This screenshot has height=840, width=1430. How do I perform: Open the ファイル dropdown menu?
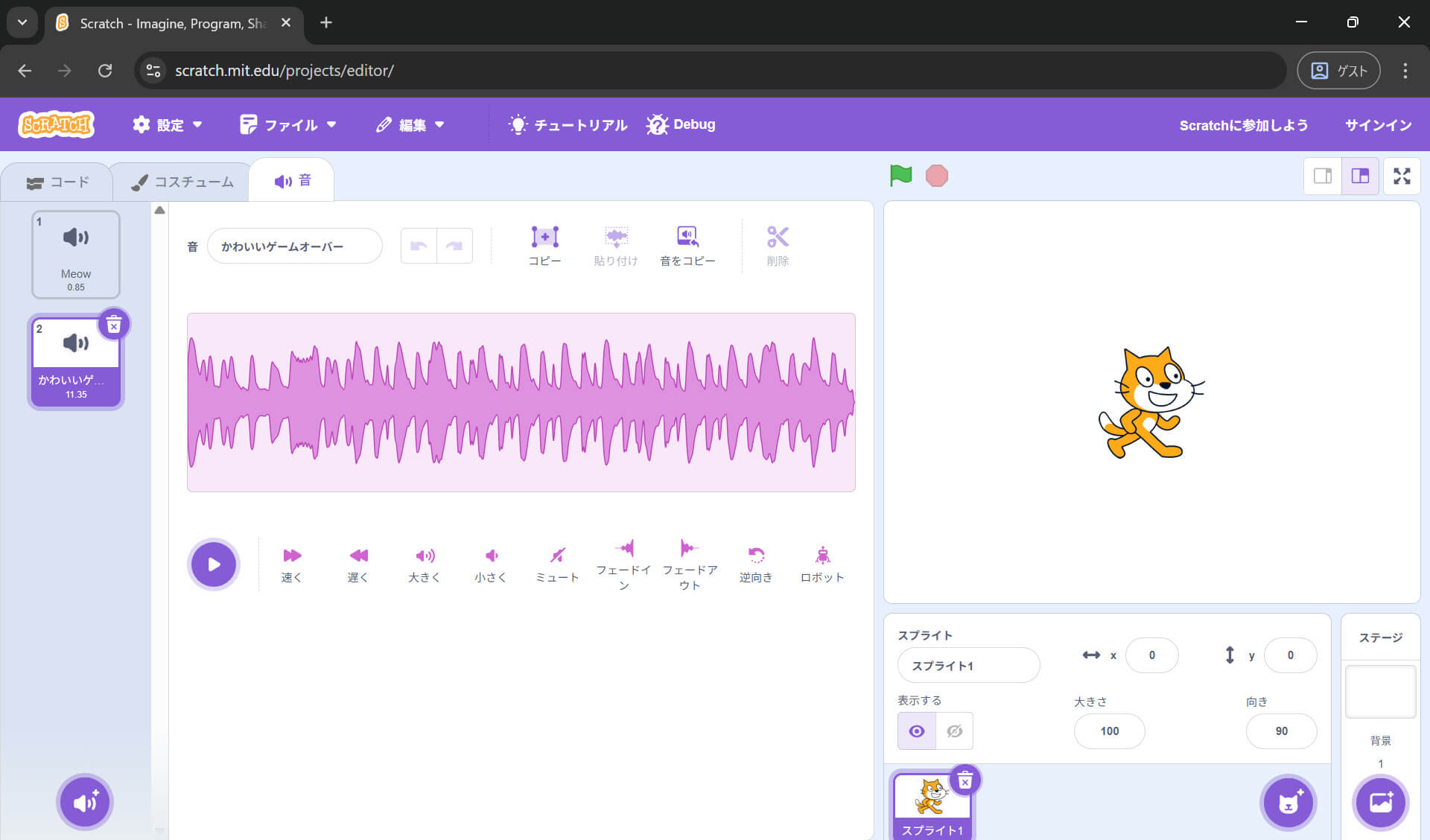pos(289,124)
